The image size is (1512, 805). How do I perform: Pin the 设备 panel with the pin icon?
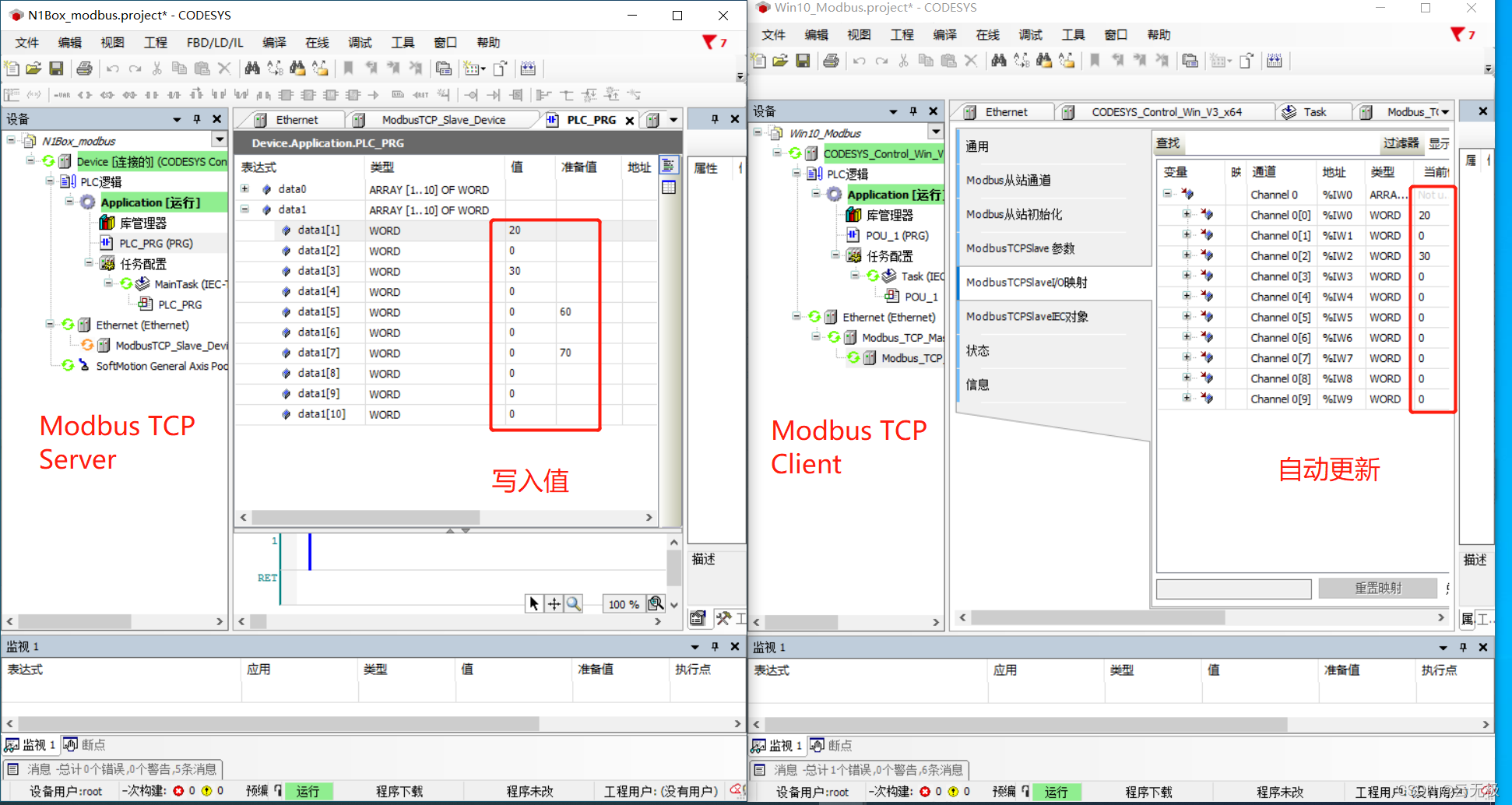click(x=196, y=118)
